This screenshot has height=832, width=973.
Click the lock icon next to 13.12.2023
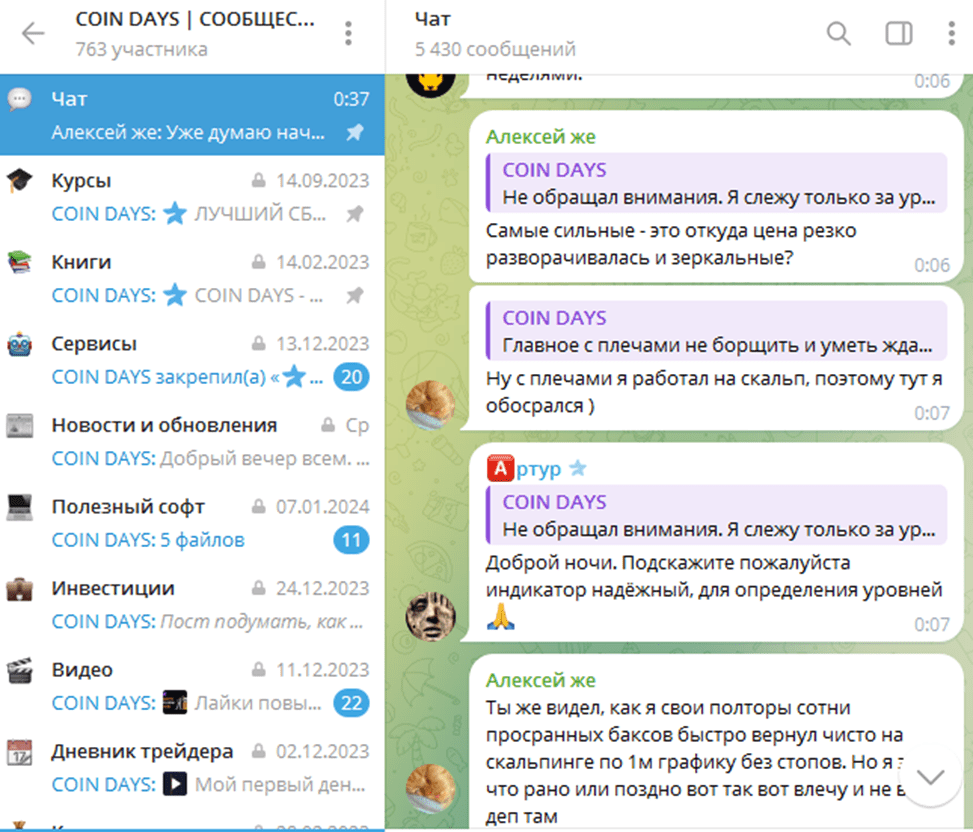pyautogui.click(x=259, y=343)
